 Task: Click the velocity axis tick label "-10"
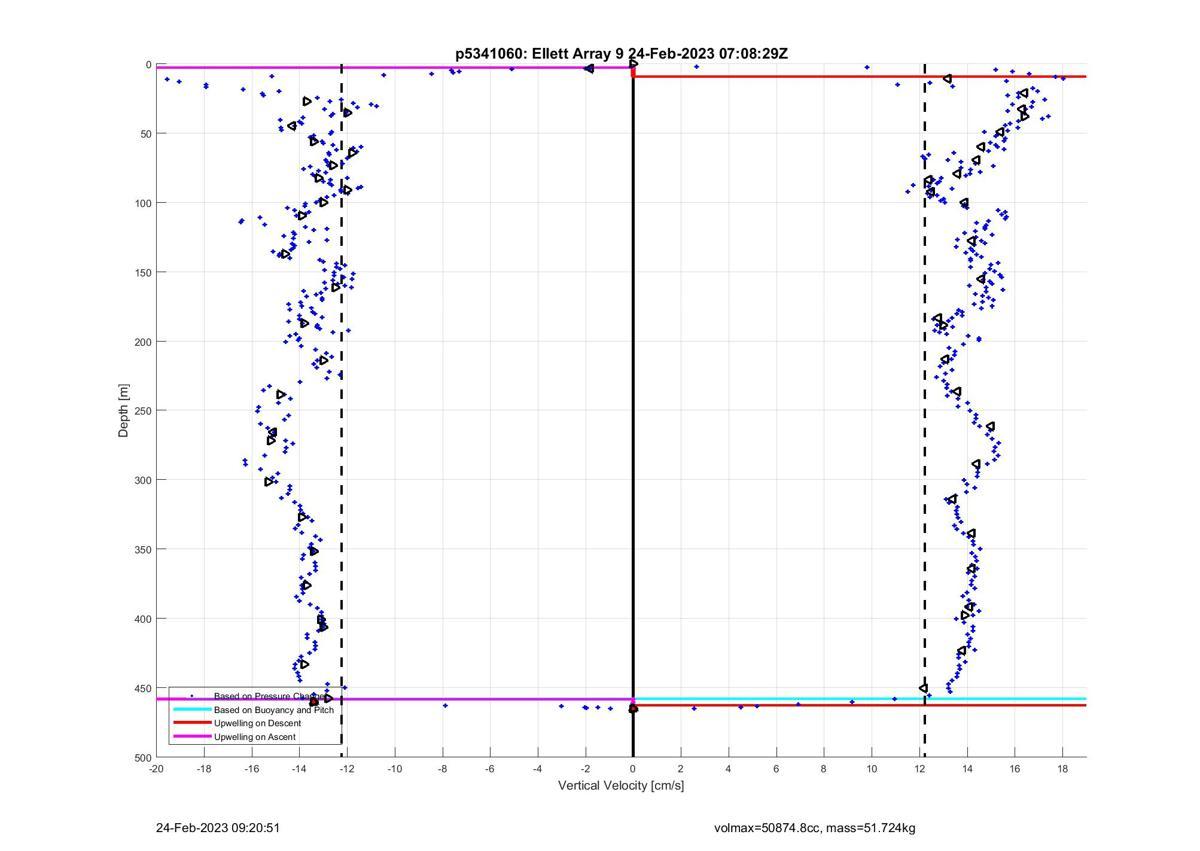coord(394,769)
